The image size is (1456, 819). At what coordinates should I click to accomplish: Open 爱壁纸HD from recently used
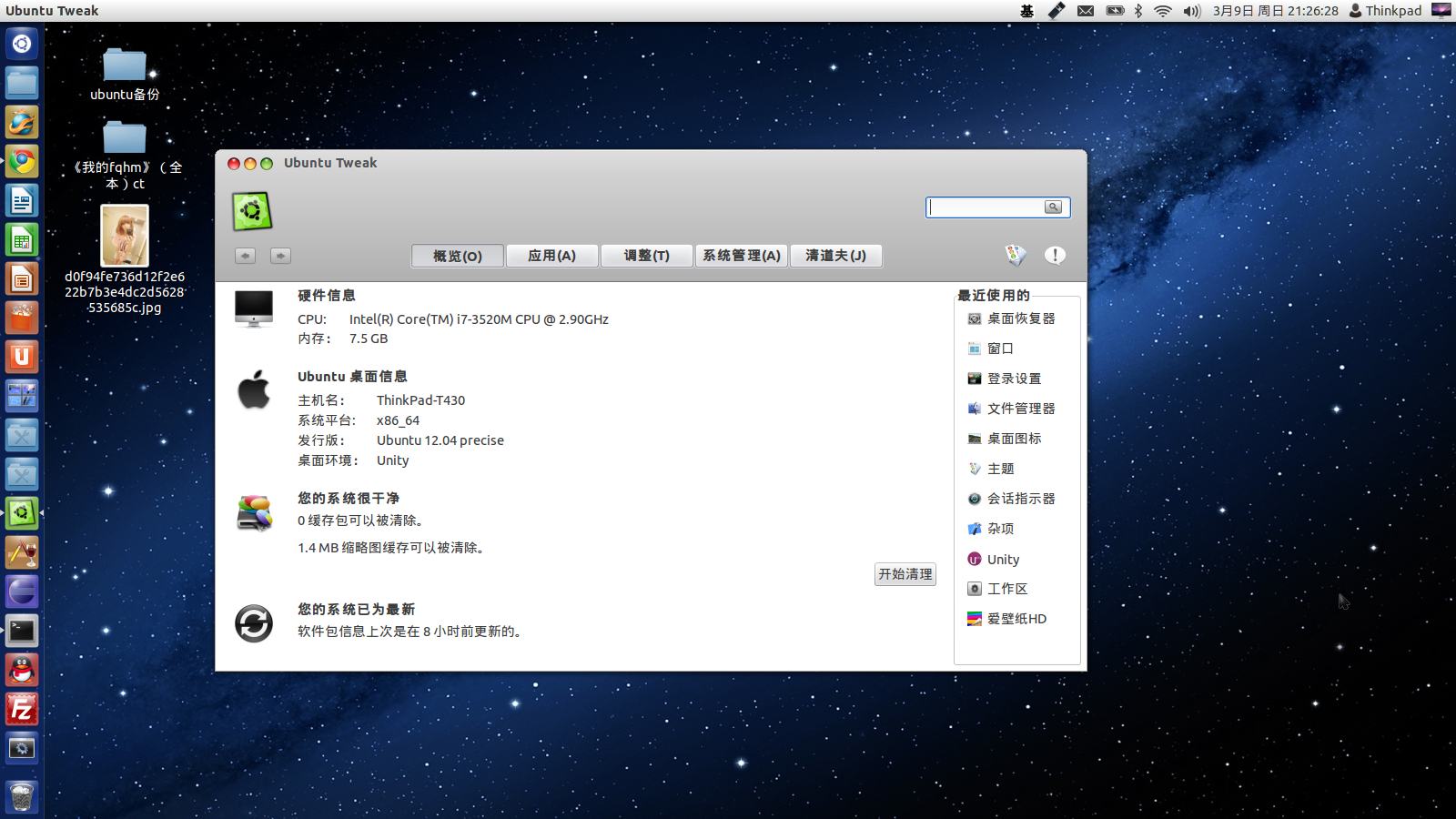click(x=1006, y=619)
